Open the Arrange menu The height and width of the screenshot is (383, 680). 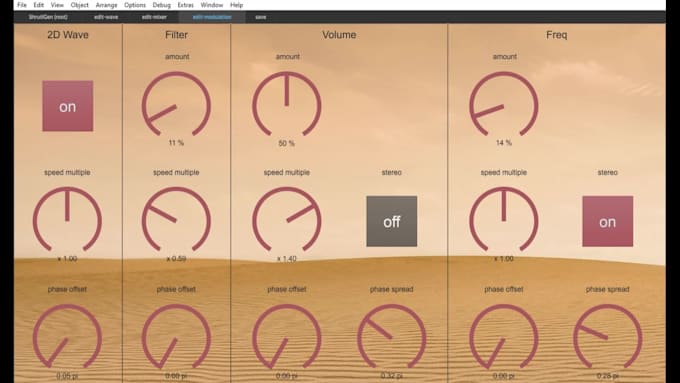[x=106, y=5]
